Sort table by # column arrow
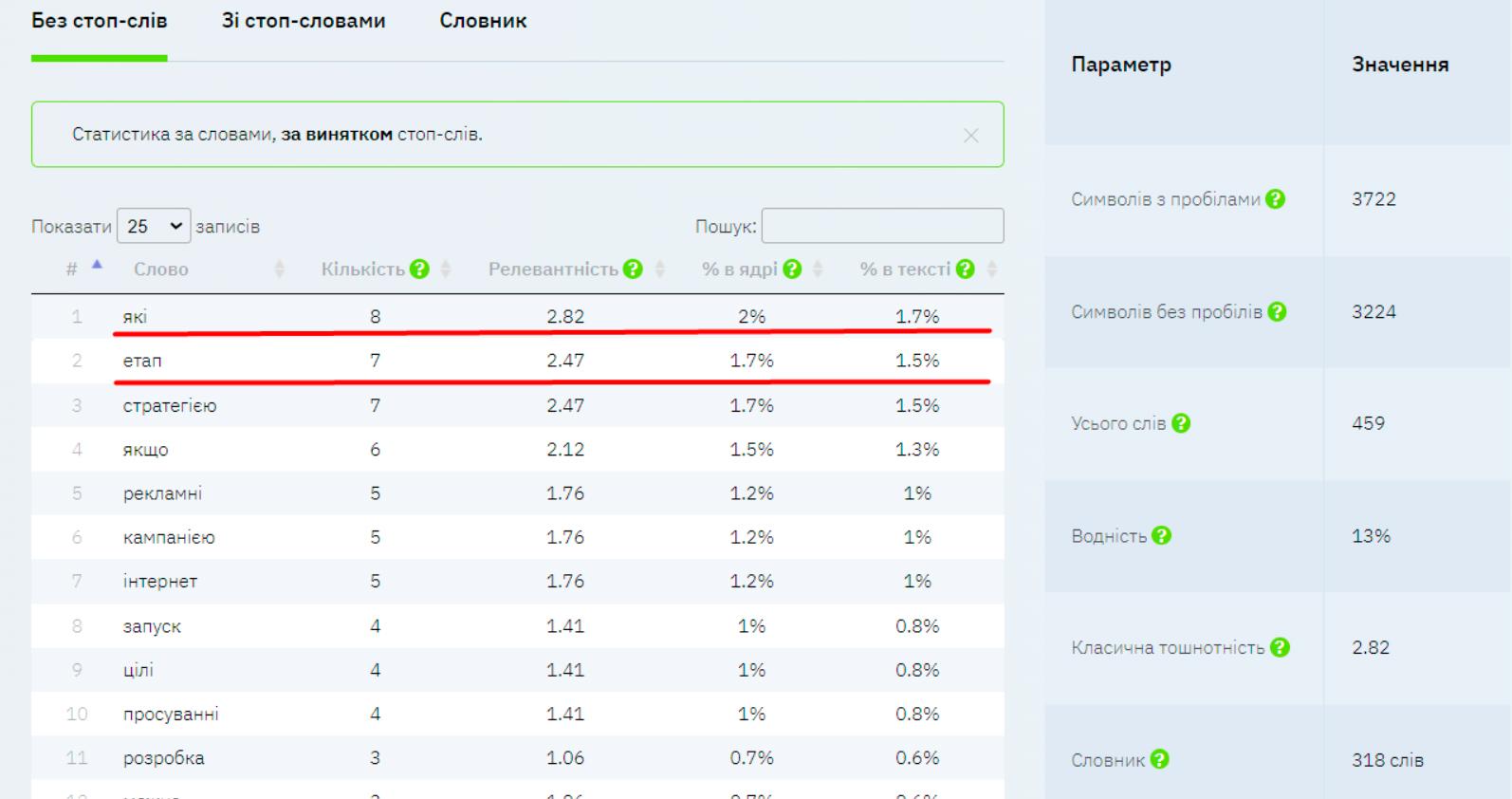 [97, 266]
